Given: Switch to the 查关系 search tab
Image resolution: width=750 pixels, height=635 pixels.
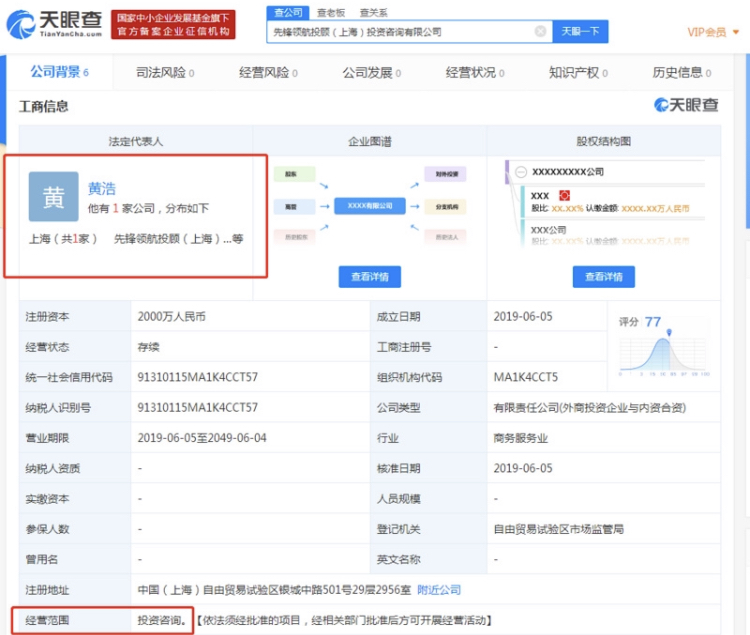Looking at the screenshot, I should click(373, 12).
